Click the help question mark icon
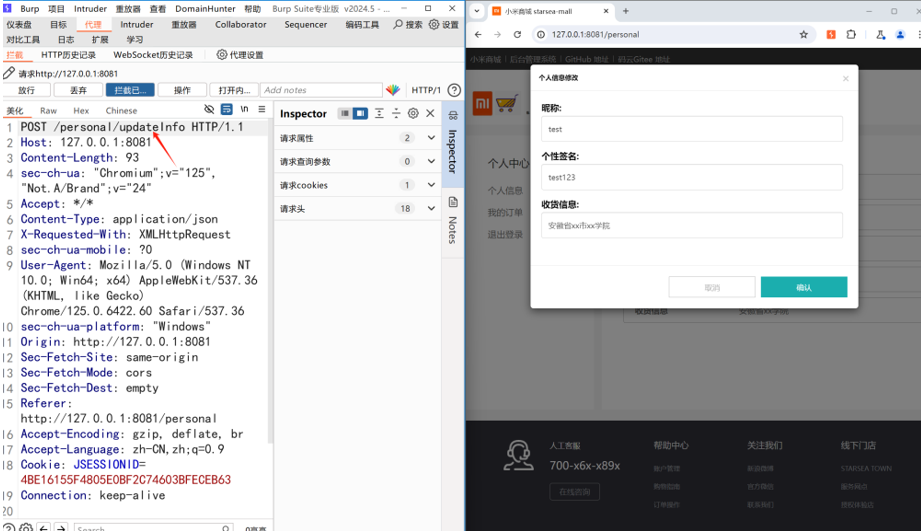This screenshot has height=531, width=921. tap(454, 90)
